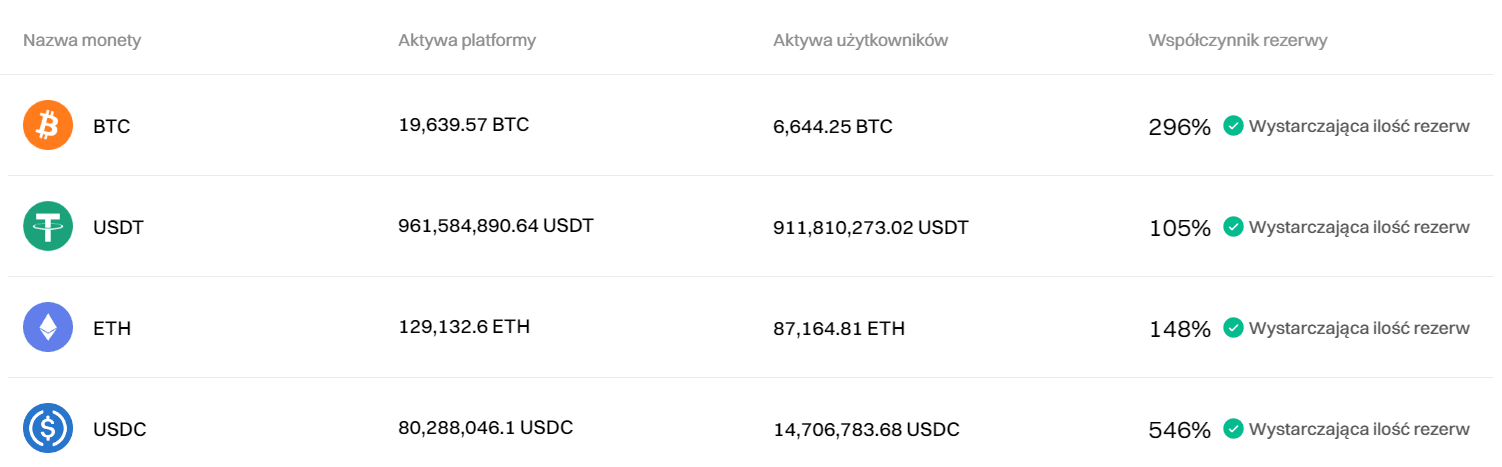Click the orange Bitcoin coin icon

tap(48, 126)
